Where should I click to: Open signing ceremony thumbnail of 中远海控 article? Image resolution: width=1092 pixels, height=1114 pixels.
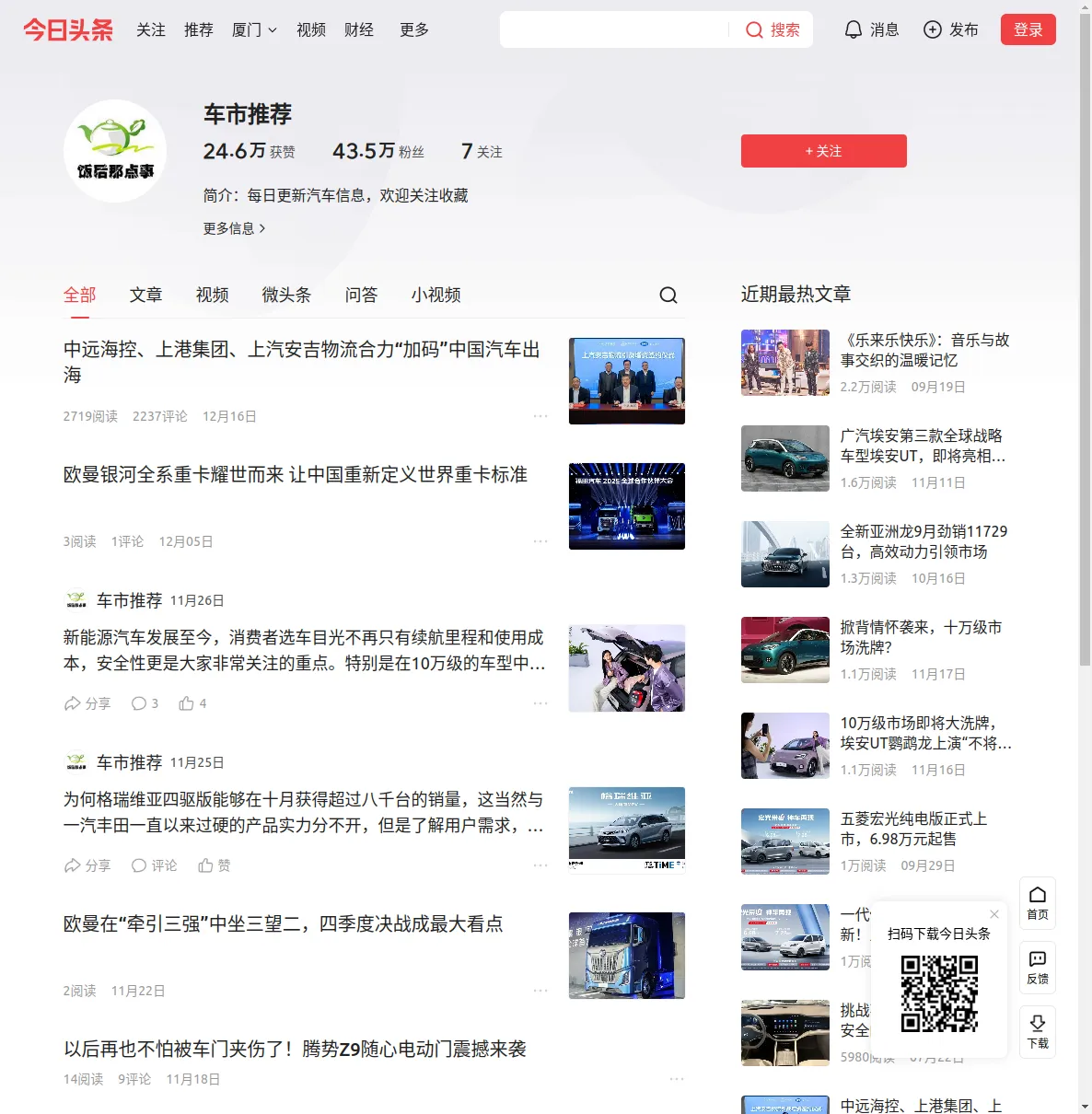(627, 381)
